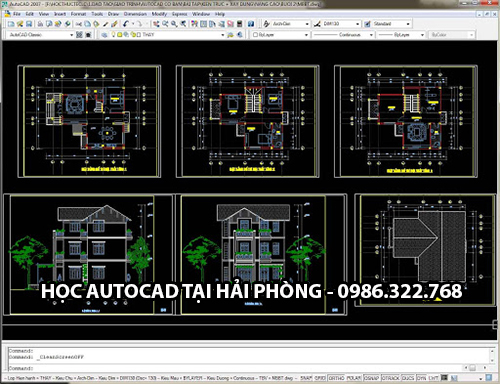Toggle DUCS in status bar
This screenshot has width=500, height=384.
408,378
